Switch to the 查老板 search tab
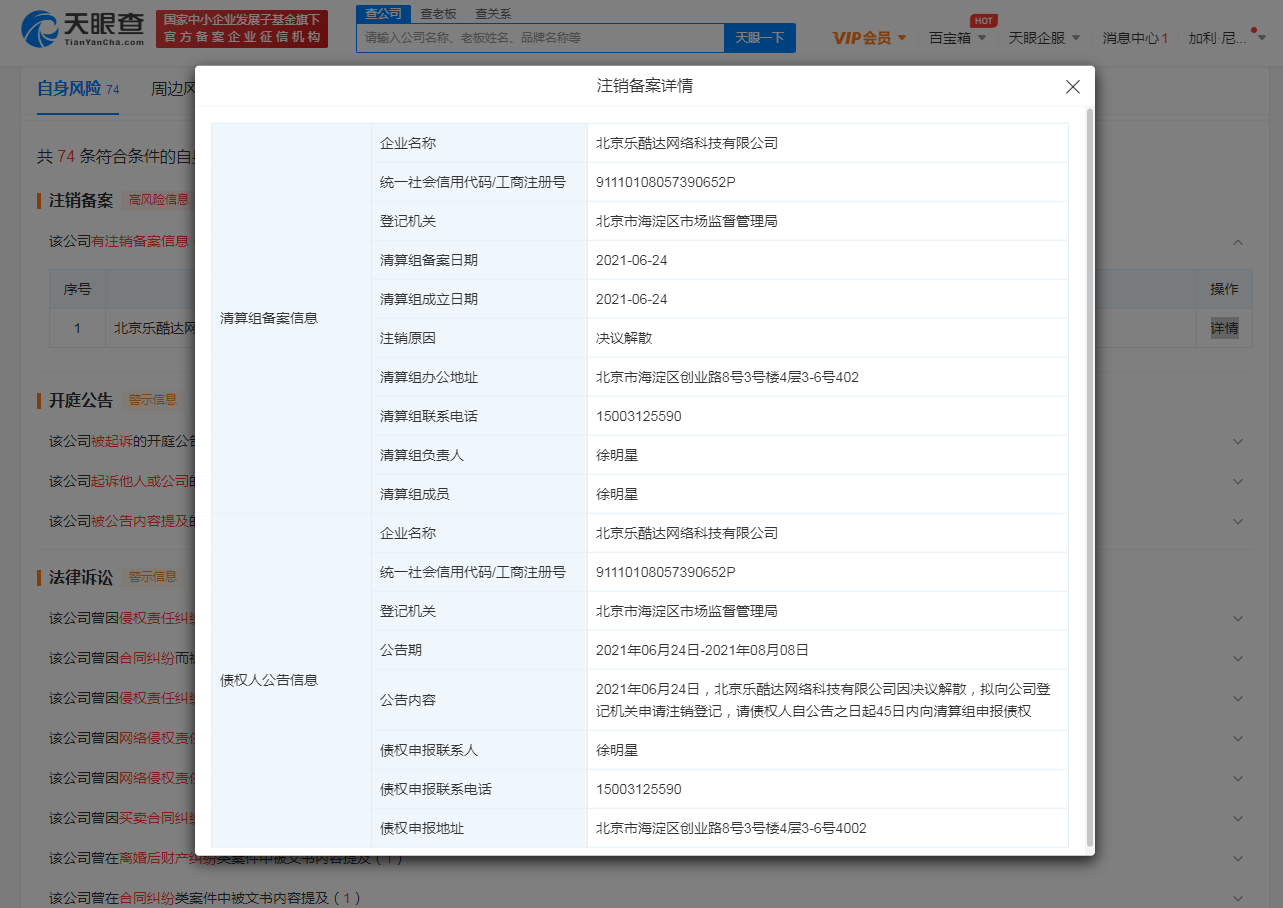The width and height of the screenshot is (1283, 908). 438,13
